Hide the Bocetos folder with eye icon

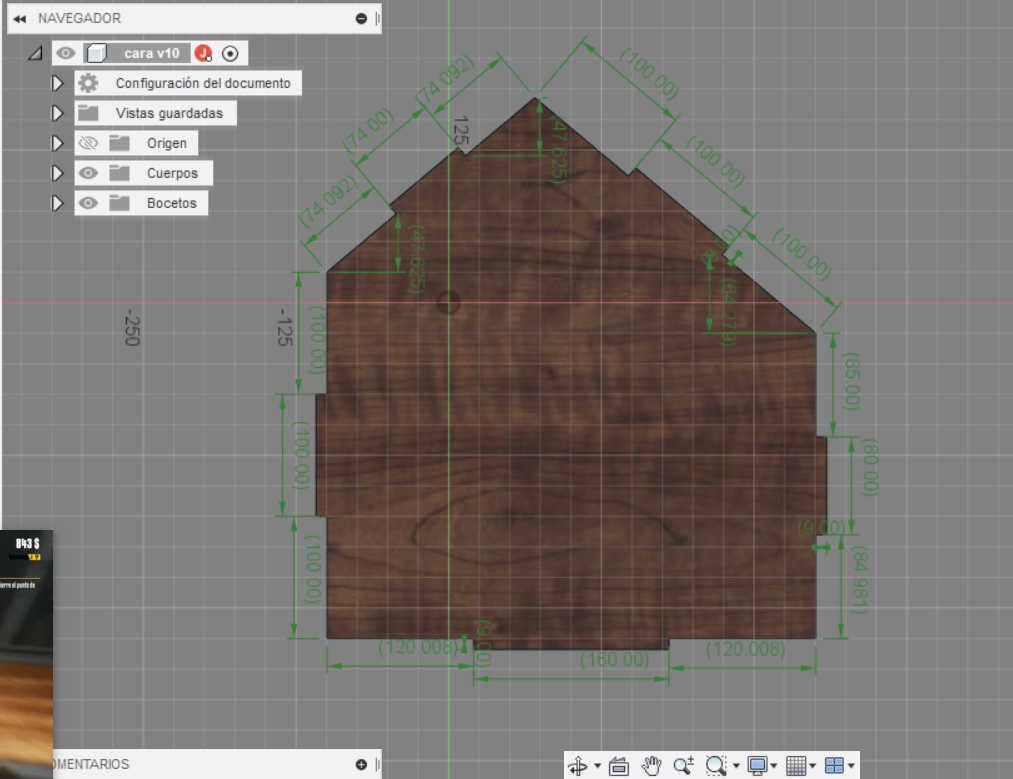click(88, 203)
